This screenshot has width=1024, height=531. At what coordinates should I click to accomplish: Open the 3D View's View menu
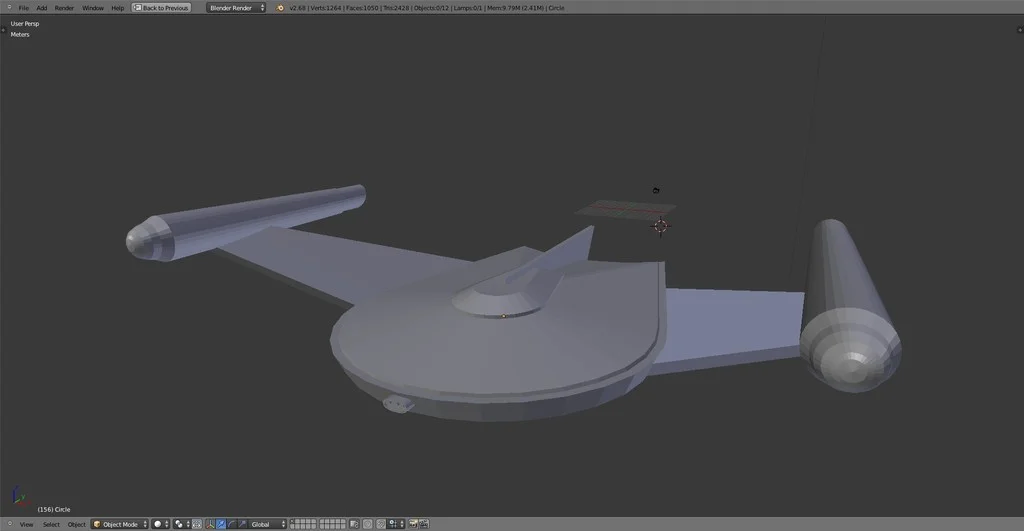26,524
